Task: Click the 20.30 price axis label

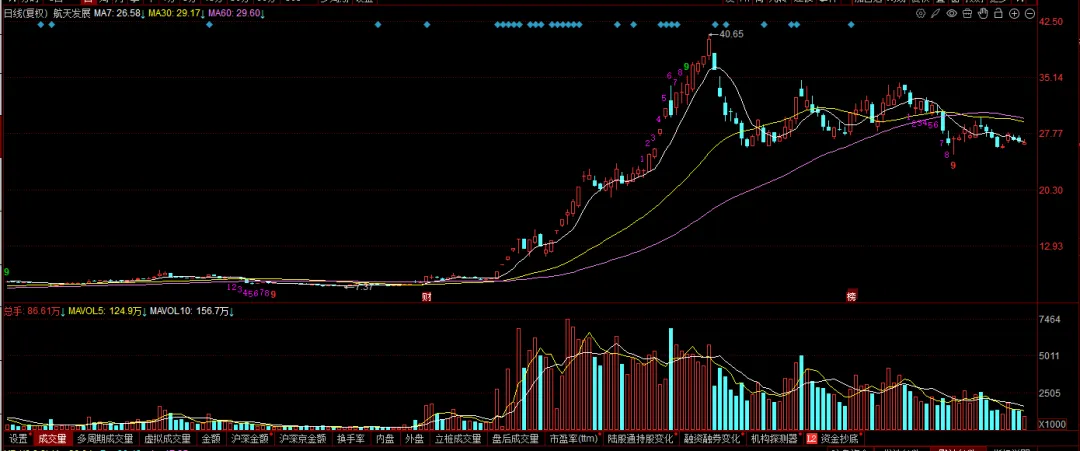Action: pyautogui.click(x=1051, y=190)
